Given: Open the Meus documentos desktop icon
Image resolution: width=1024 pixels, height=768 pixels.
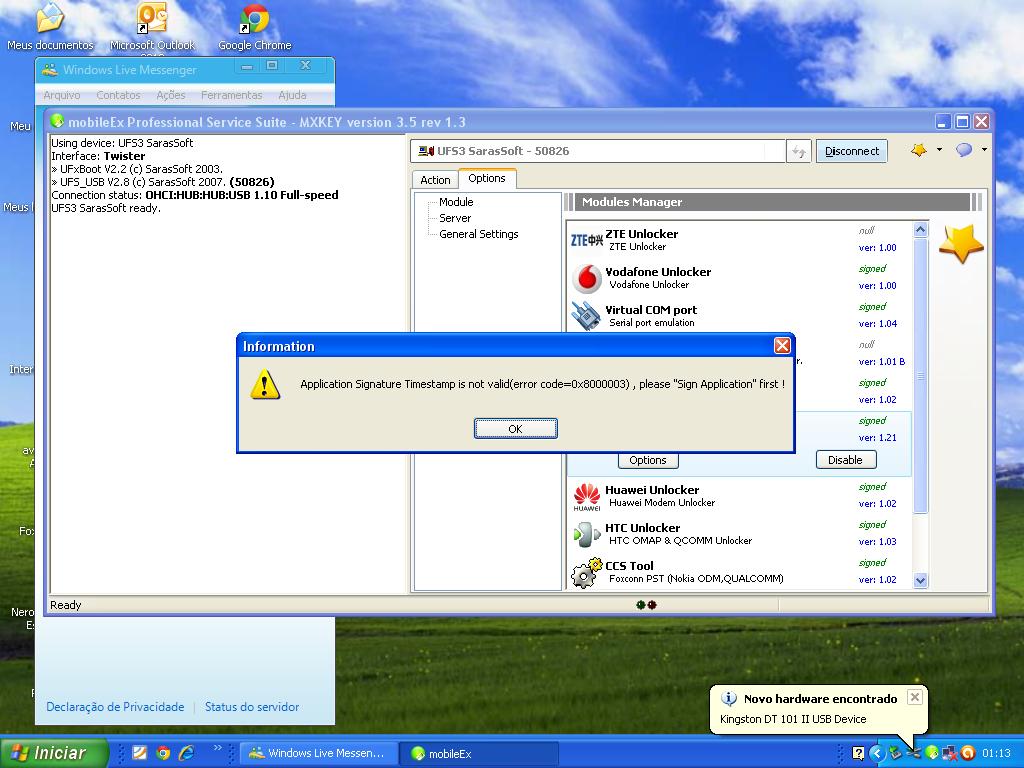Looking at the screenshot, I should pyautogui.click(x=50, y=26).
